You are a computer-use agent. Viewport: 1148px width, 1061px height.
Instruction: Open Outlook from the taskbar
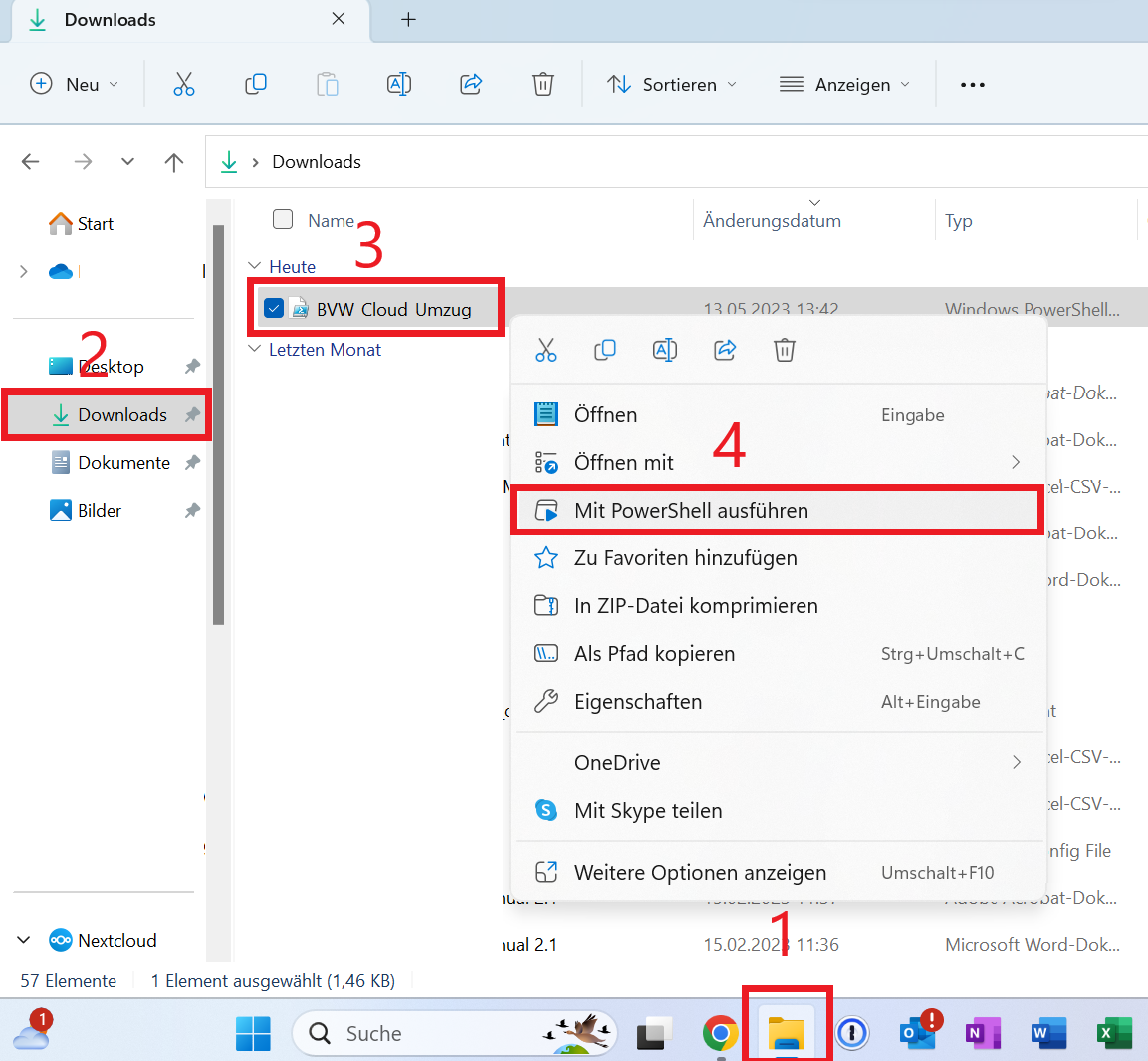[917, 1033]
